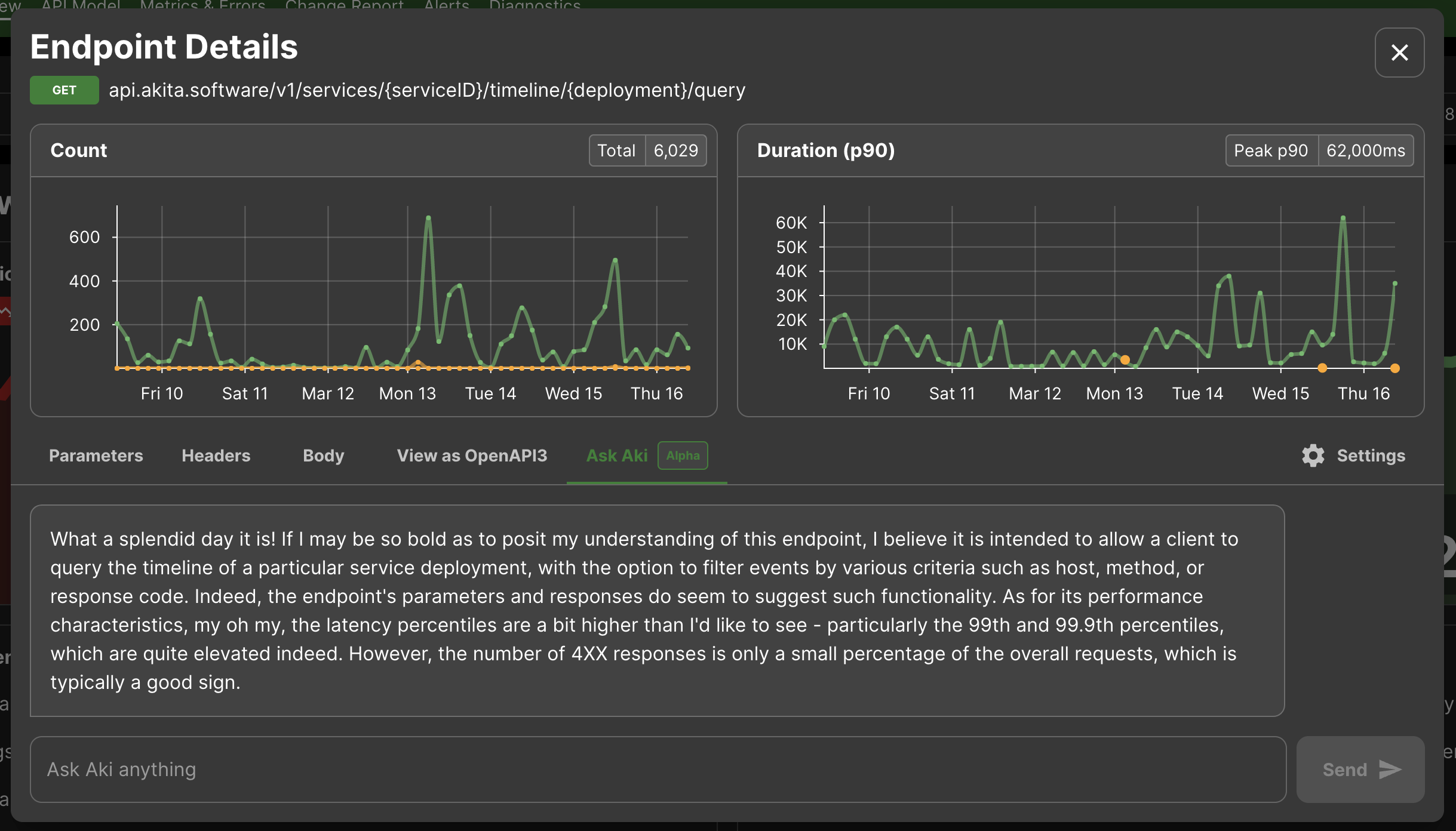The height and width of the screenshot is (831, 1456).
Task: Click the Fri 10 label on Count chart
Action: (162, 393)
